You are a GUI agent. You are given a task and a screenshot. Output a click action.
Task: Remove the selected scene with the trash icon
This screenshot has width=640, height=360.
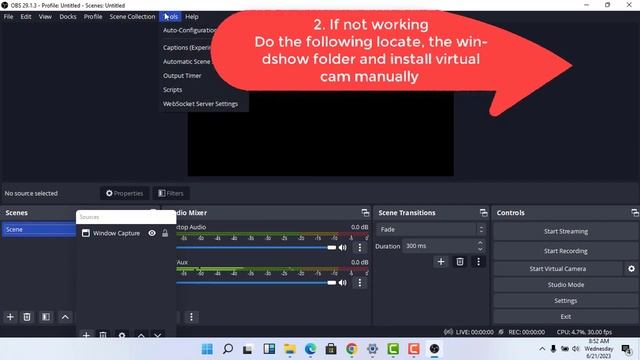27,317
